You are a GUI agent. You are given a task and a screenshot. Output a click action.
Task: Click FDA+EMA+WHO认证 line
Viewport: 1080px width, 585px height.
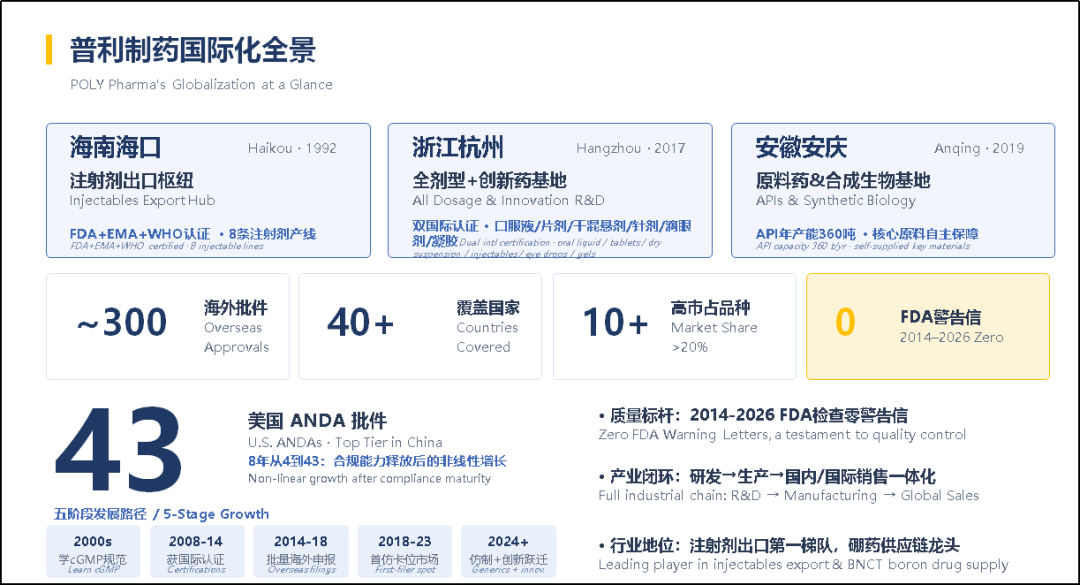pyautogui.click(x=192, y=234)
